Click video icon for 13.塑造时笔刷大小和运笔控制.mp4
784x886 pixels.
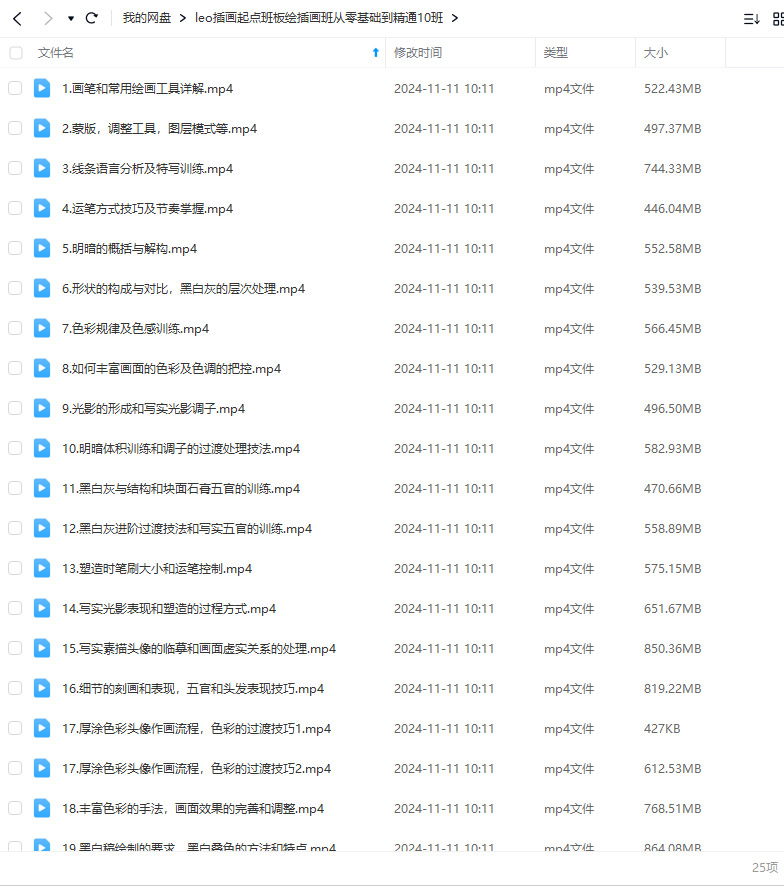tap(42, 568)
